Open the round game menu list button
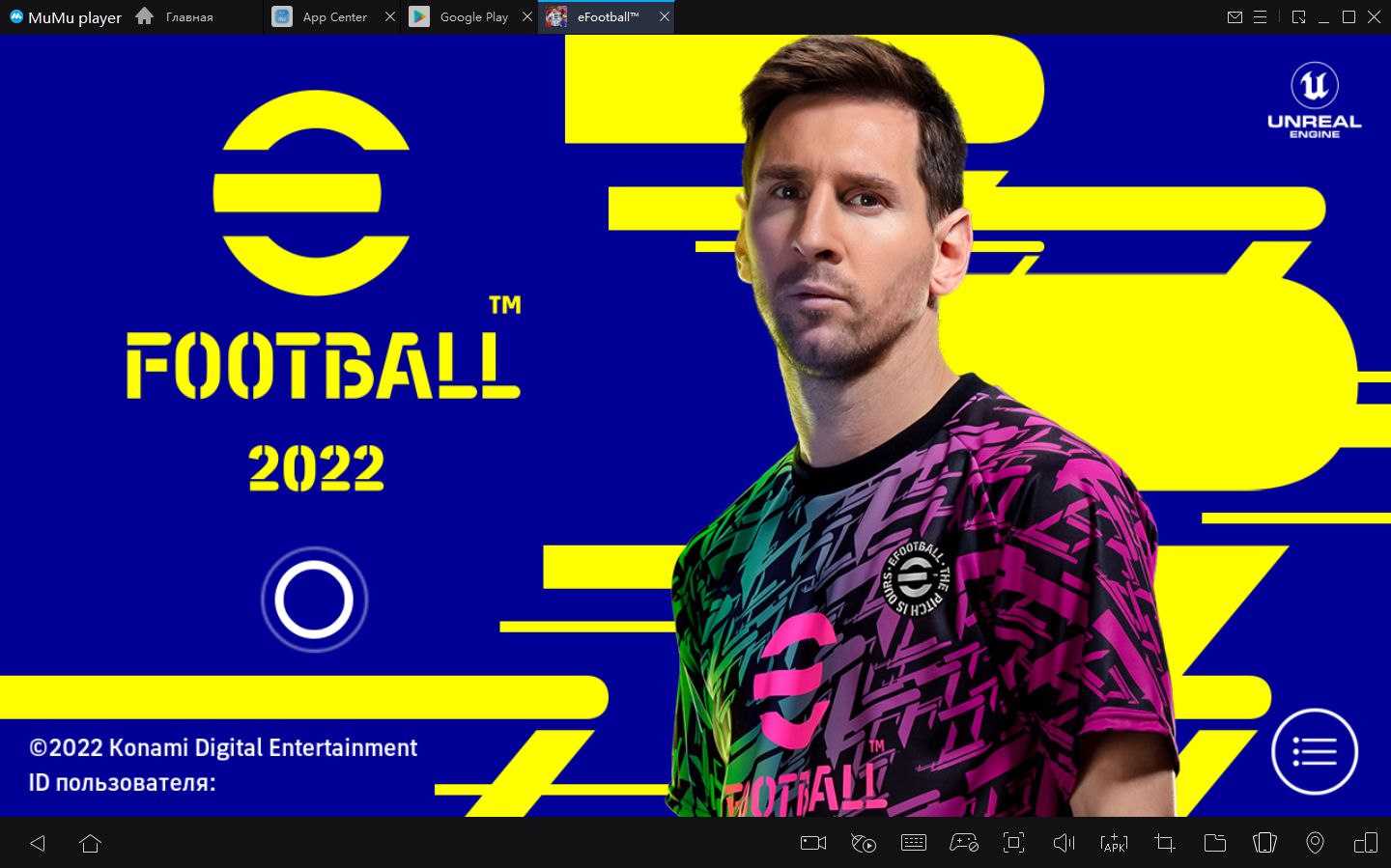The height and width of the screenshot is (868, 1391). [1314, 751]
